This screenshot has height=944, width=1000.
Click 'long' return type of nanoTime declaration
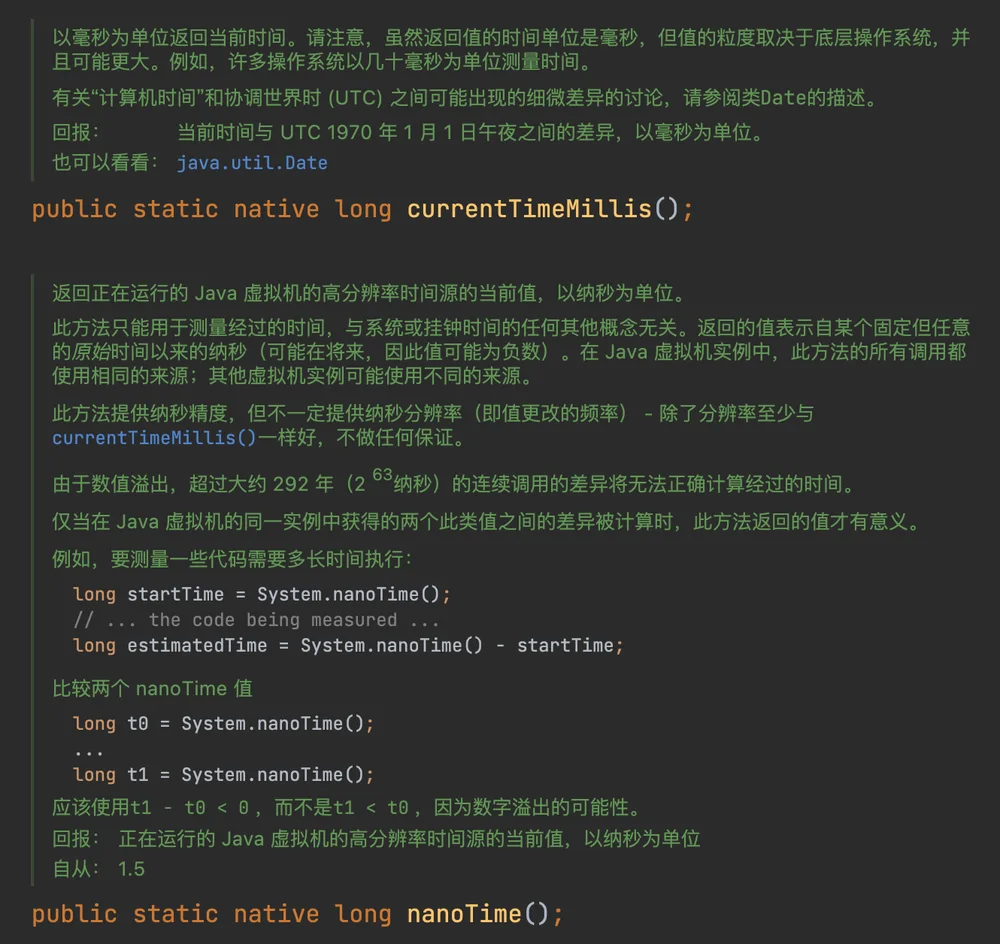362,915
